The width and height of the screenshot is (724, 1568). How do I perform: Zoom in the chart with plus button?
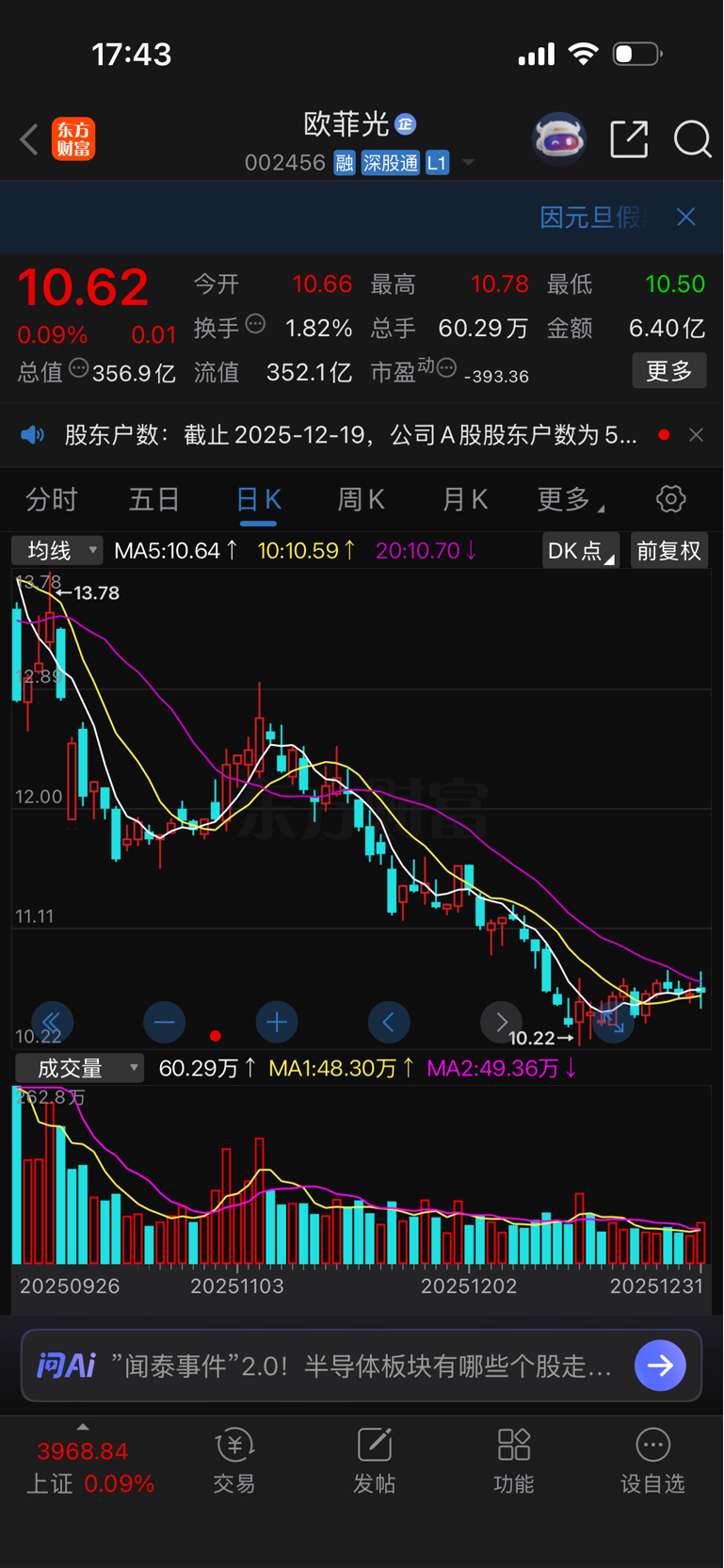[277, 1022]
